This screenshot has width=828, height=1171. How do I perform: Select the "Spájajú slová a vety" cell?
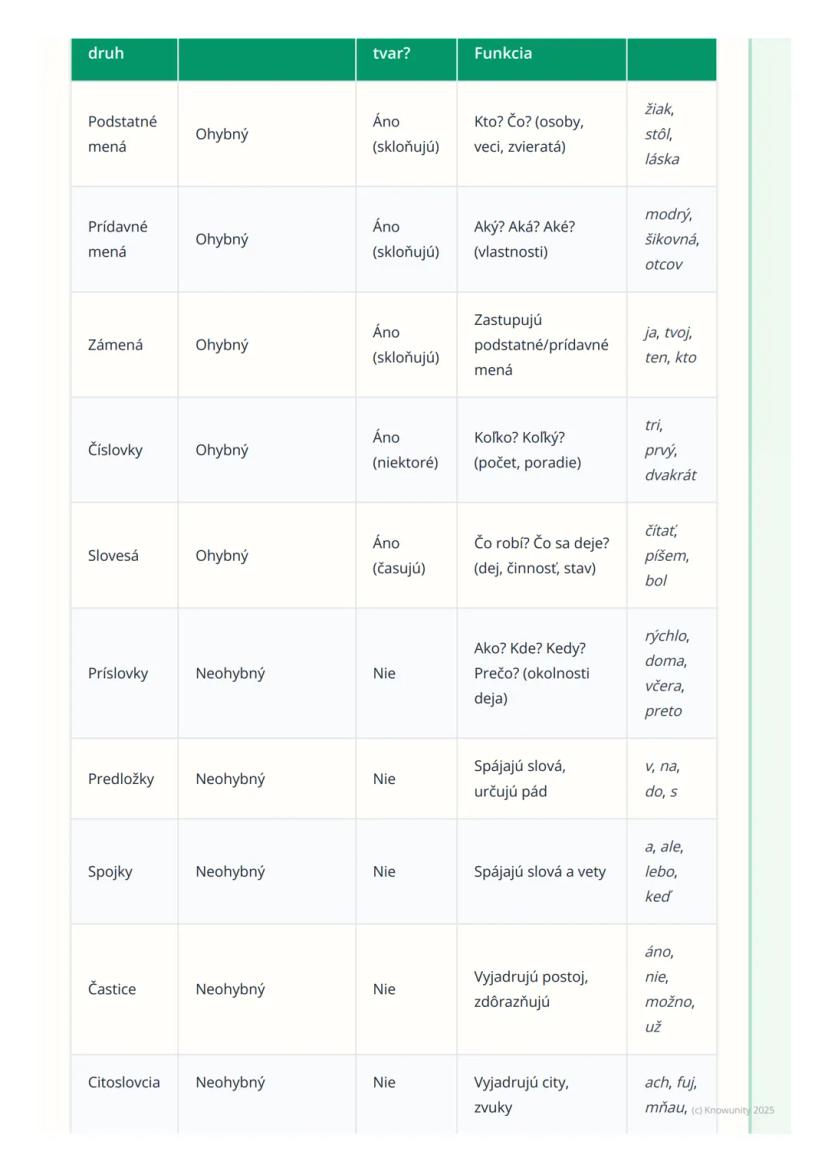[x=540, y=872]
